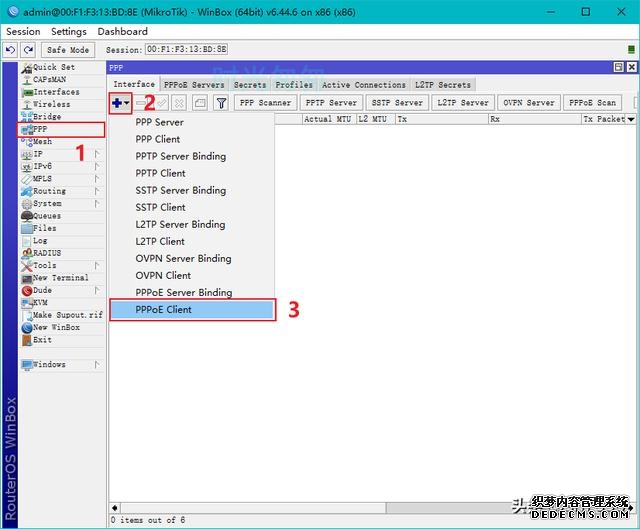Select PPPoE Client option
This screenshot has width=640, height=529.
click(192, 310)
